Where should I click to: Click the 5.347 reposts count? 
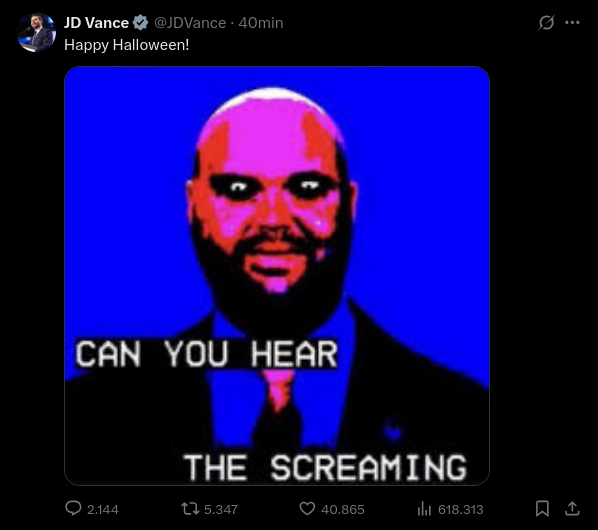[221, 509]
